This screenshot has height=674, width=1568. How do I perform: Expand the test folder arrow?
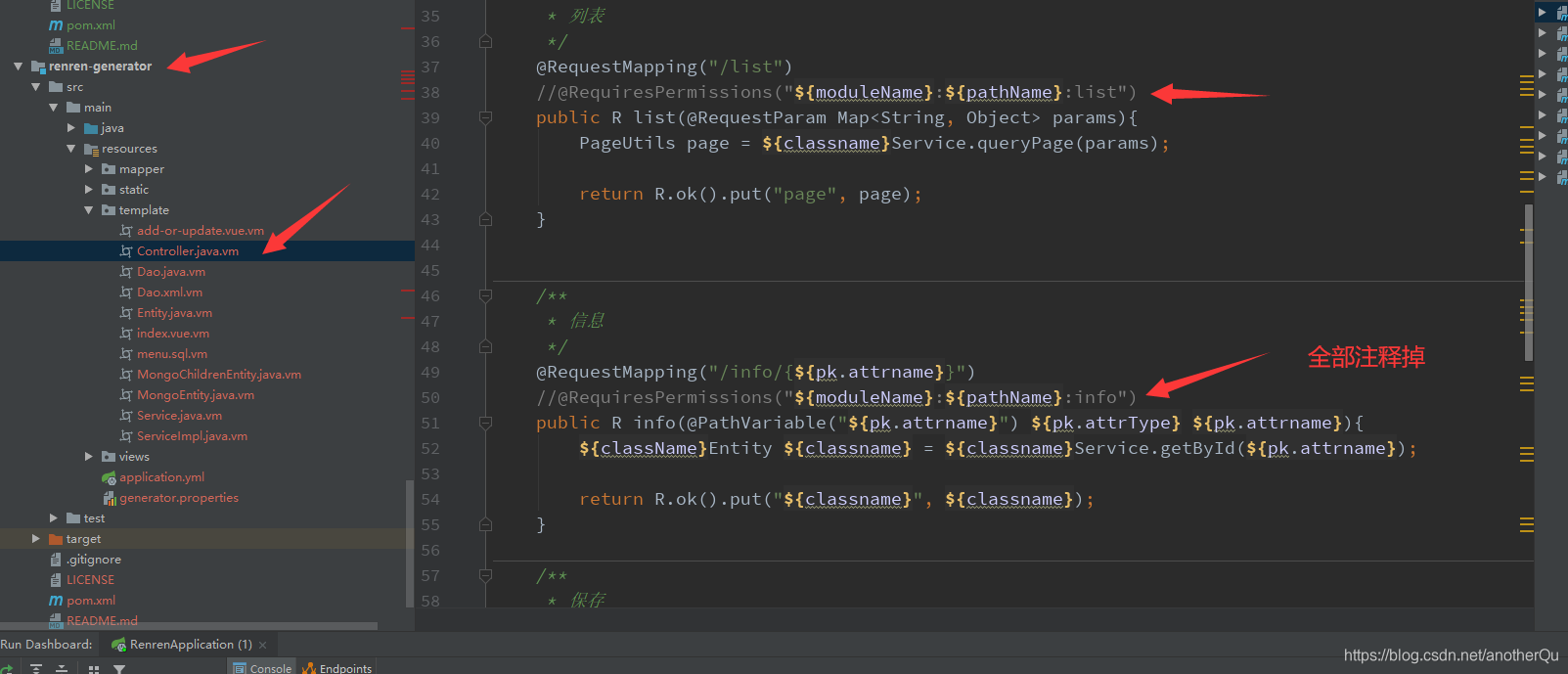pyautogui.click(x=53, y=518)
